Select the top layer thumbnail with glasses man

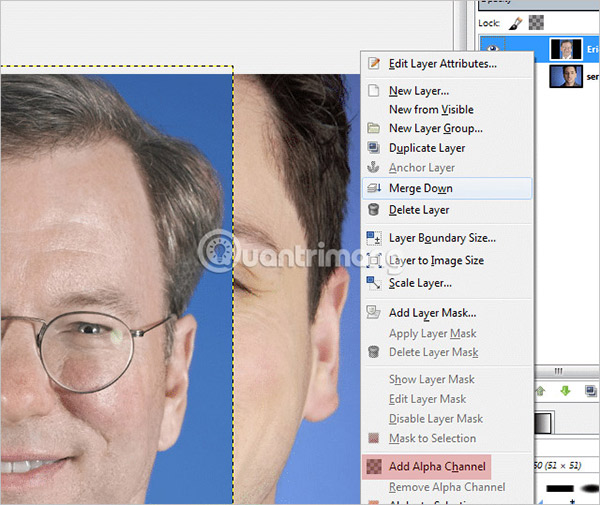click(x=566, y=49)
